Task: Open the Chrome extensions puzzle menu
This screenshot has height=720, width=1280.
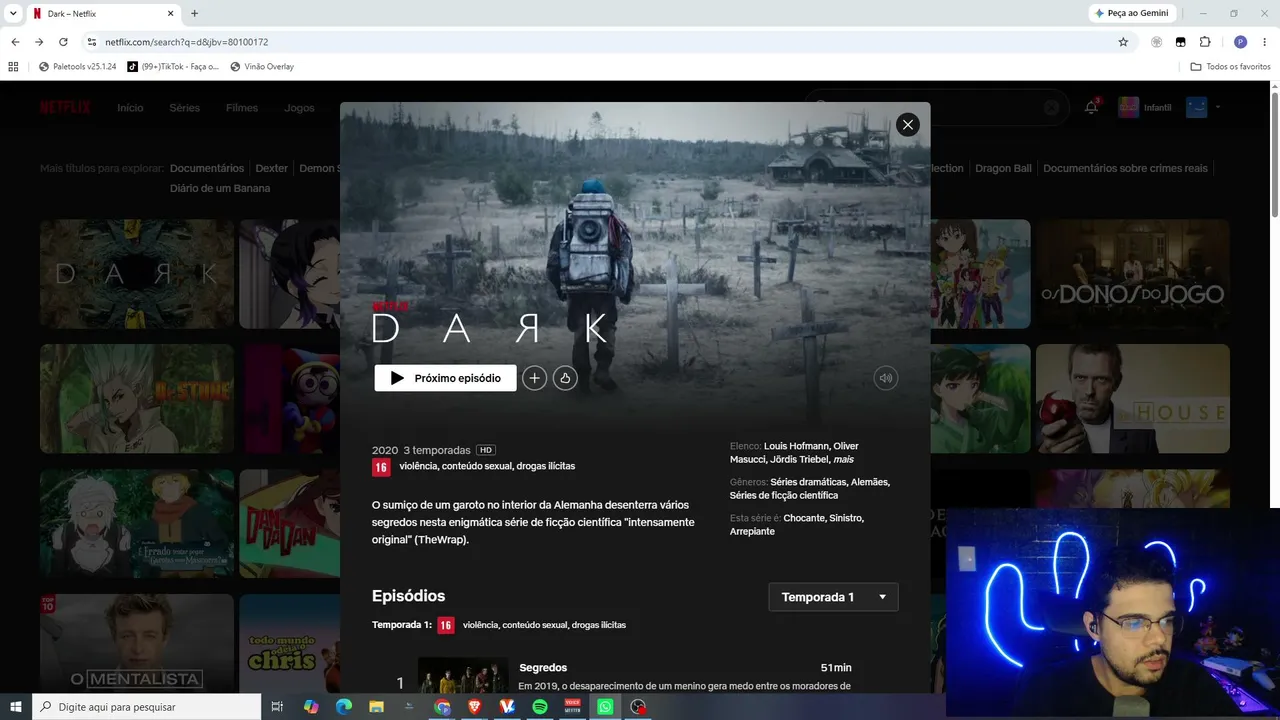Action: point(1204,42)
